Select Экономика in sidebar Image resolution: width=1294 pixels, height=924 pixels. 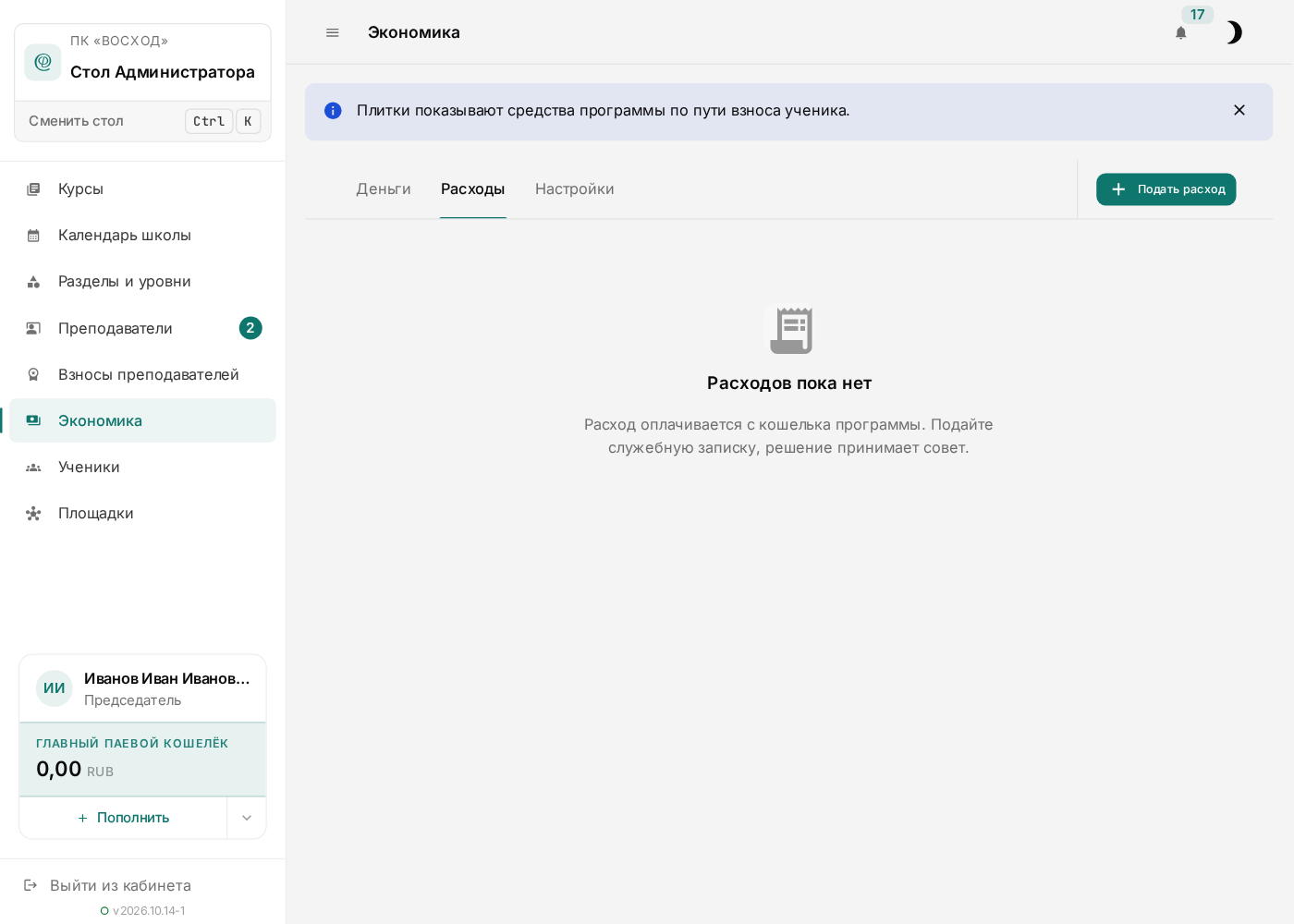pos(143,420)
